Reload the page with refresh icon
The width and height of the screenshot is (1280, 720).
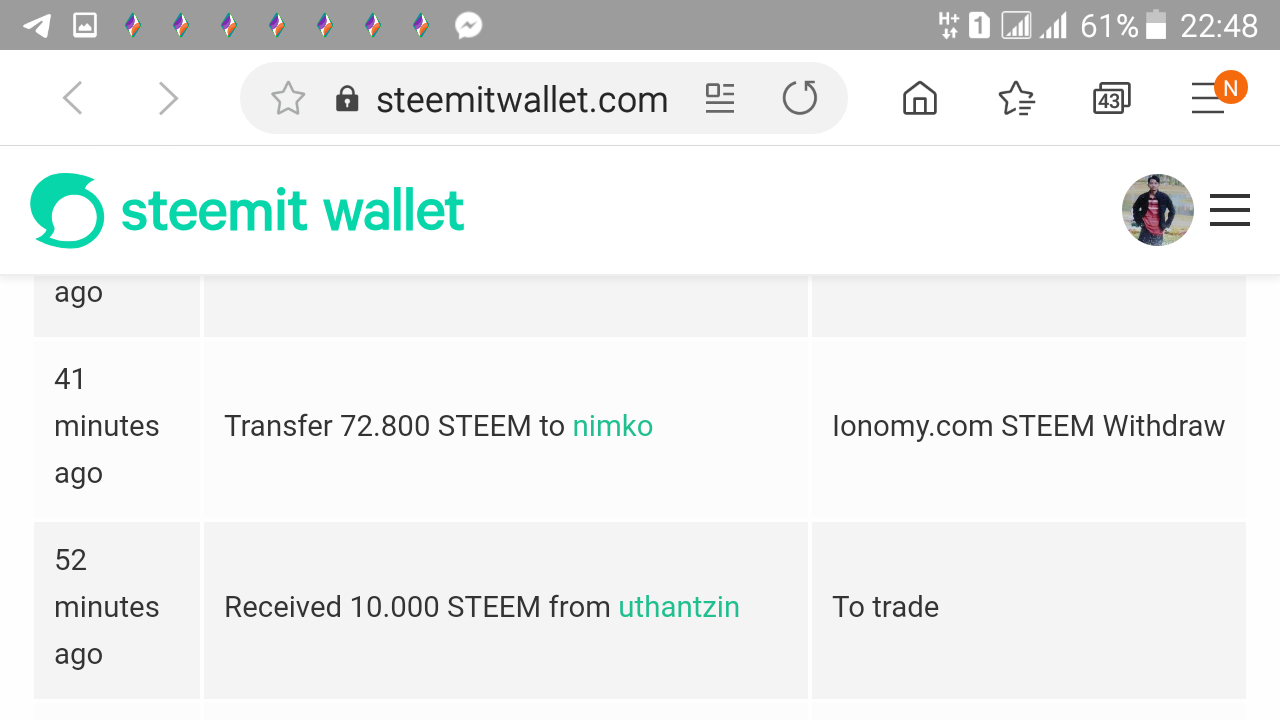coord(800,98)
